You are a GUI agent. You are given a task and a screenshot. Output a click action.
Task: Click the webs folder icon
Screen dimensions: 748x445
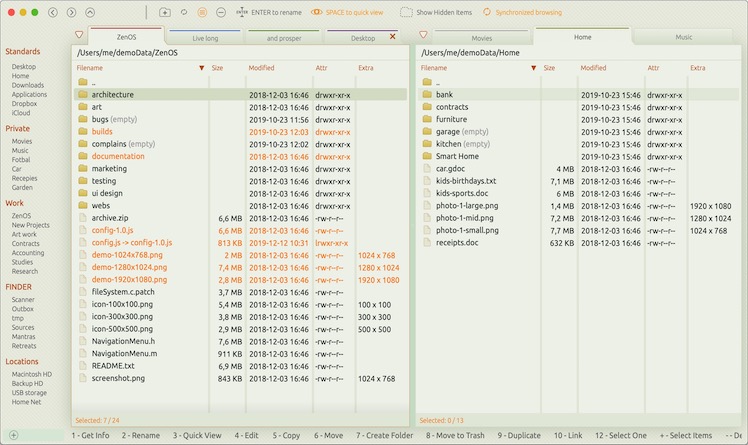click(x=83, y=205)
